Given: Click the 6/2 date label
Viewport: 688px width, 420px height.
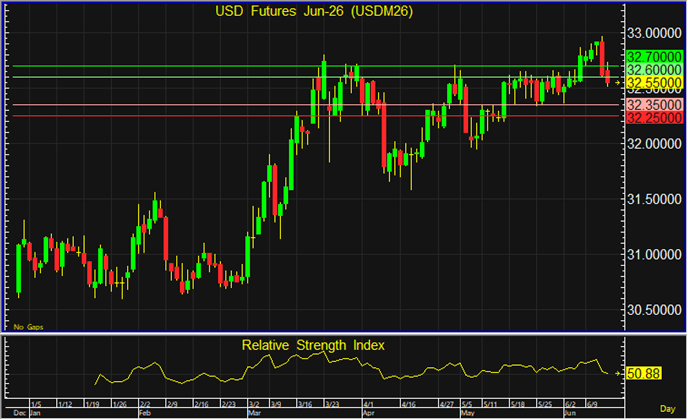Looking at the screenshot, I should pyautogui.click(x=570, y=404).
